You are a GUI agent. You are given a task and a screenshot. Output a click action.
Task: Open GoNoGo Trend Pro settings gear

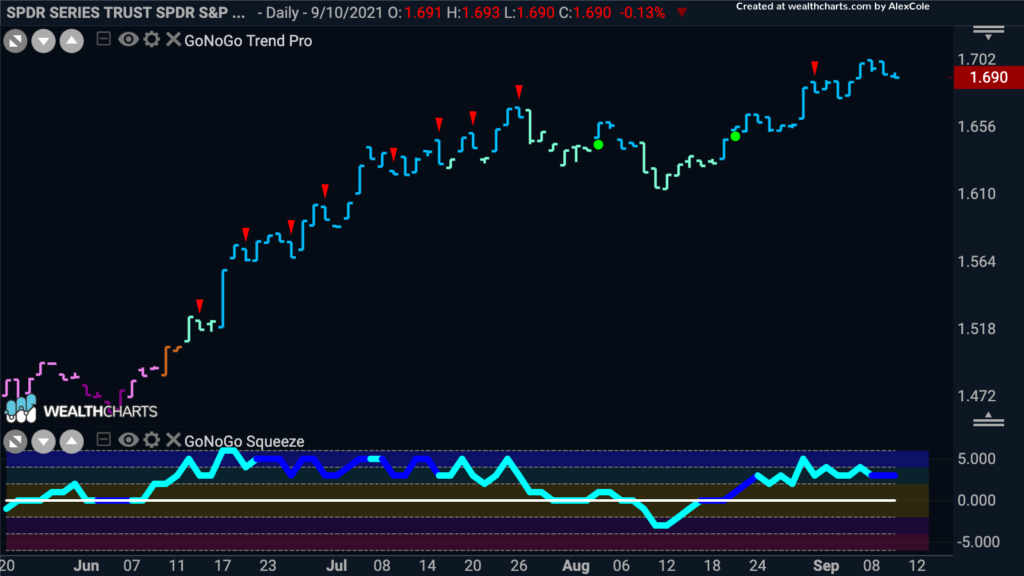point(152,40)
